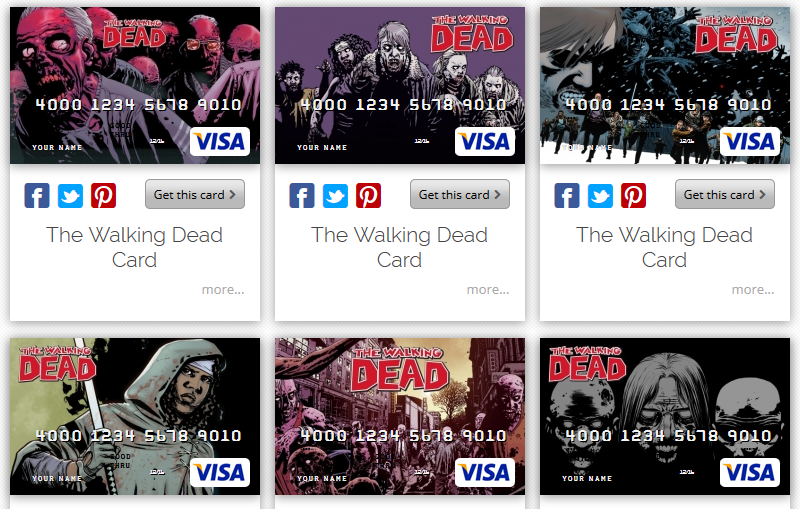Pin the pink zombie card on Pinterest

tap(104, 195)
